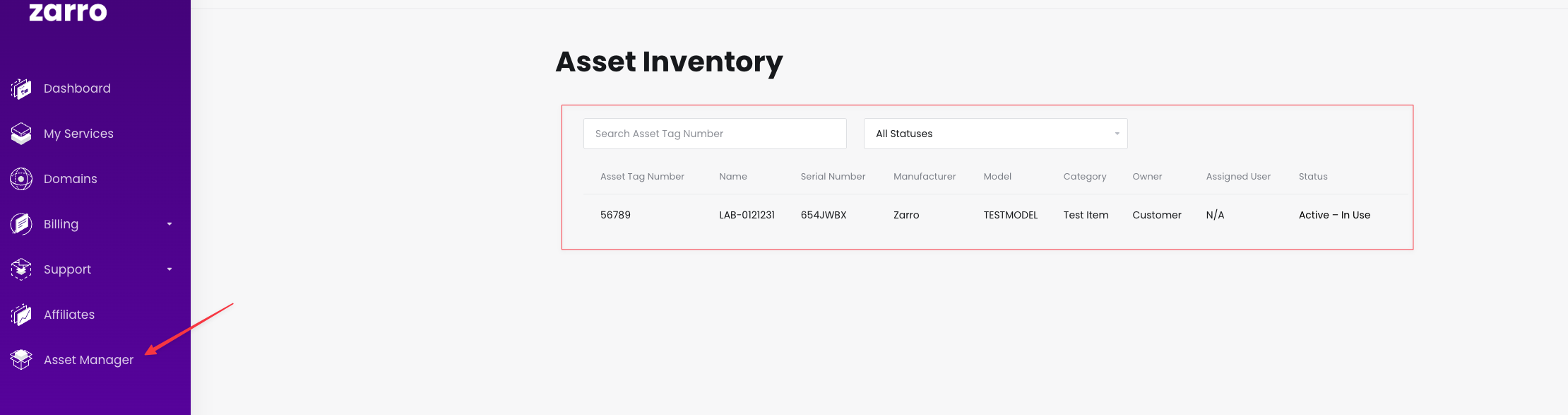Click asset name LAB-0121231
The height and width of the screenshot is (415, 1568).
tap(747, 215)
